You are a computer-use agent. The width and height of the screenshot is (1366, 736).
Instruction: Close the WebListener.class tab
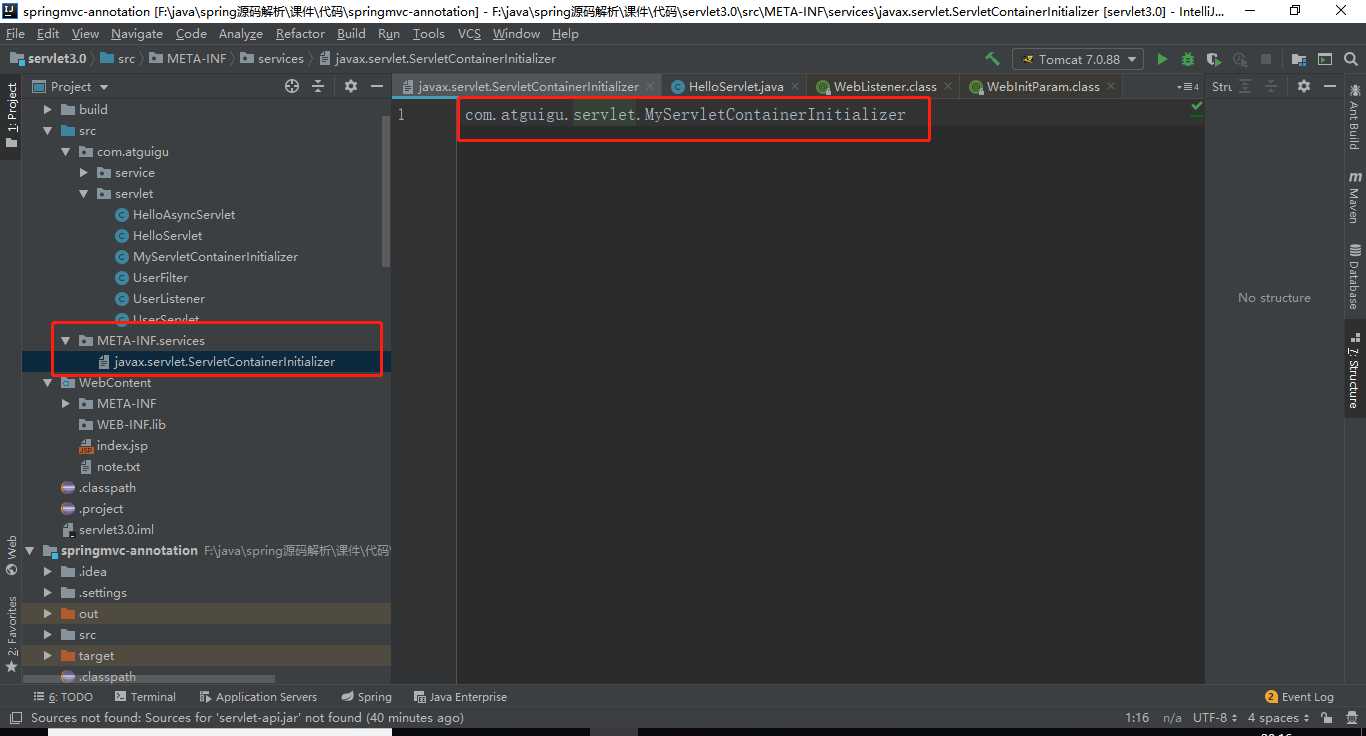[x=949, y=87]
